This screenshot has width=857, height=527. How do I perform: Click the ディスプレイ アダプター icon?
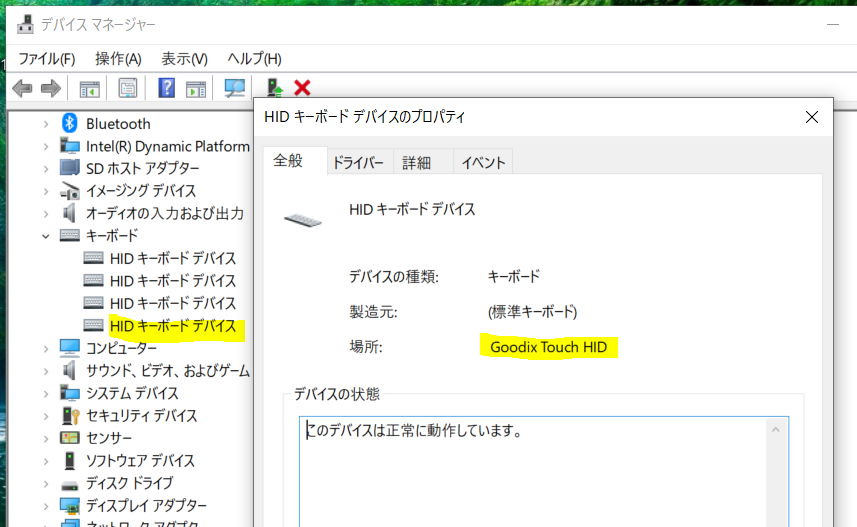(69, 506)
